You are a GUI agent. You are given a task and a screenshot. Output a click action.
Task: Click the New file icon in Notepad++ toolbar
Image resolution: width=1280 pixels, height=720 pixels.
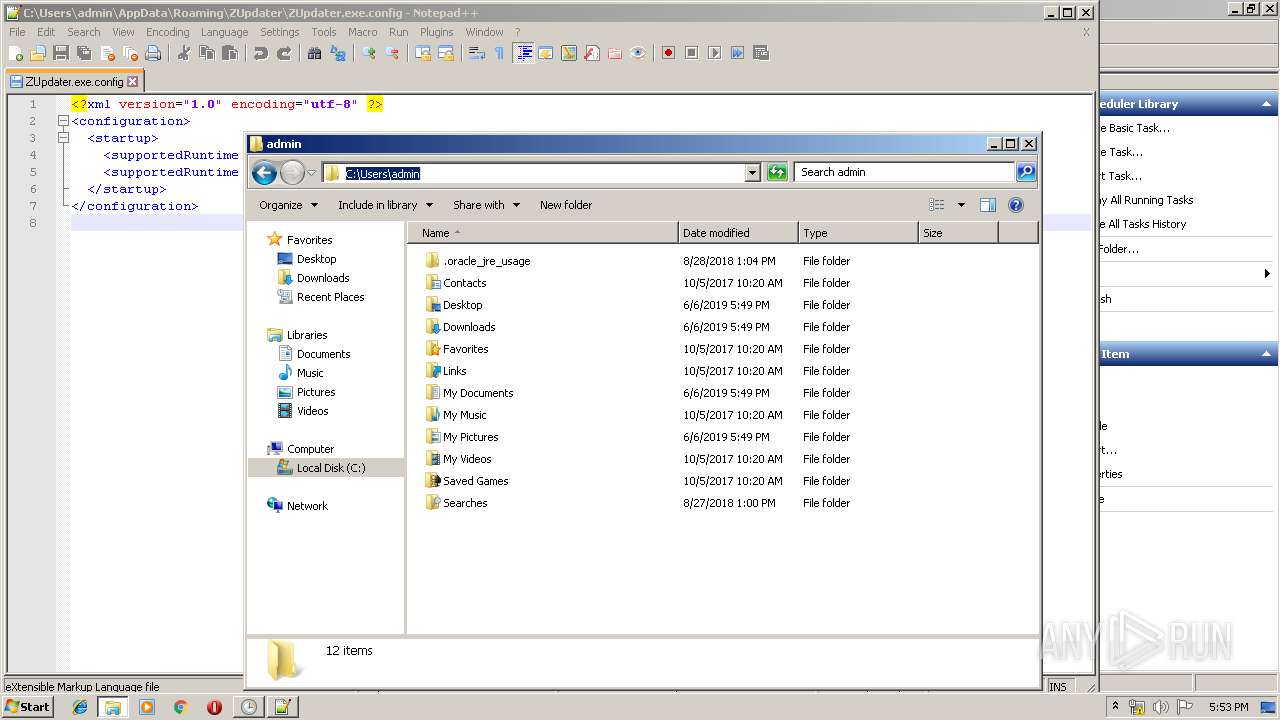pyautogui.click(x=15, y=53)
